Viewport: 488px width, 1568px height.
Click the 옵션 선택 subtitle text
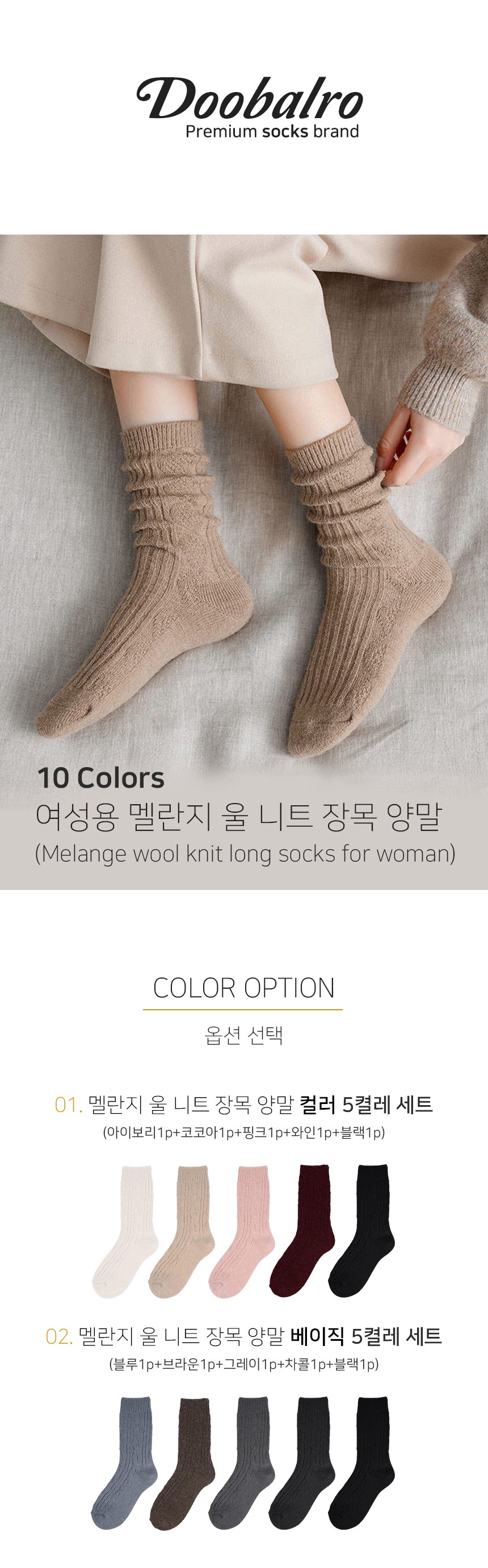tap(243, 1035)
